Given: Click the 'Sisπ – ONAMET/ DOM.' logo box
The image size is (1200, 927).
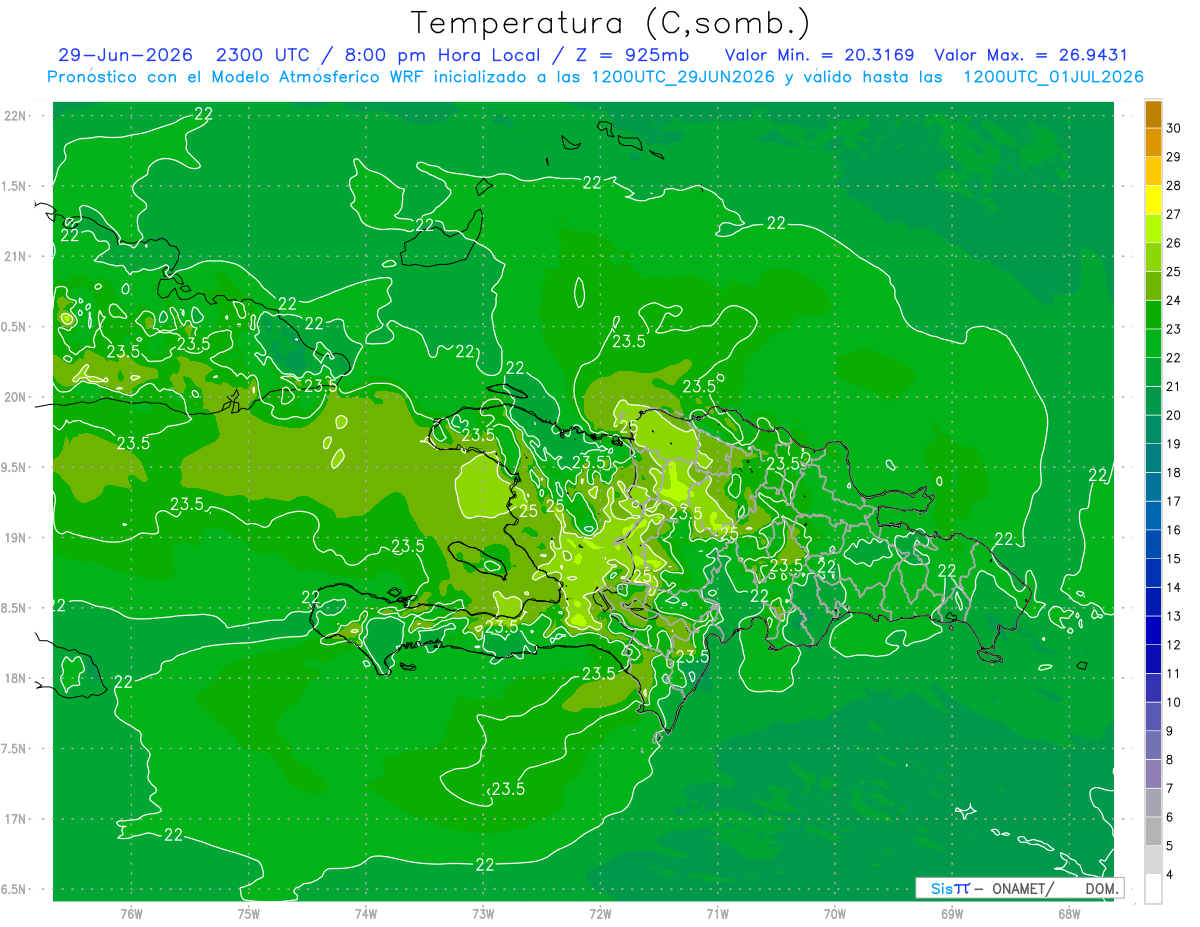Looking at the screenshot, I should pyautogui.click(x=1020, y=888).
